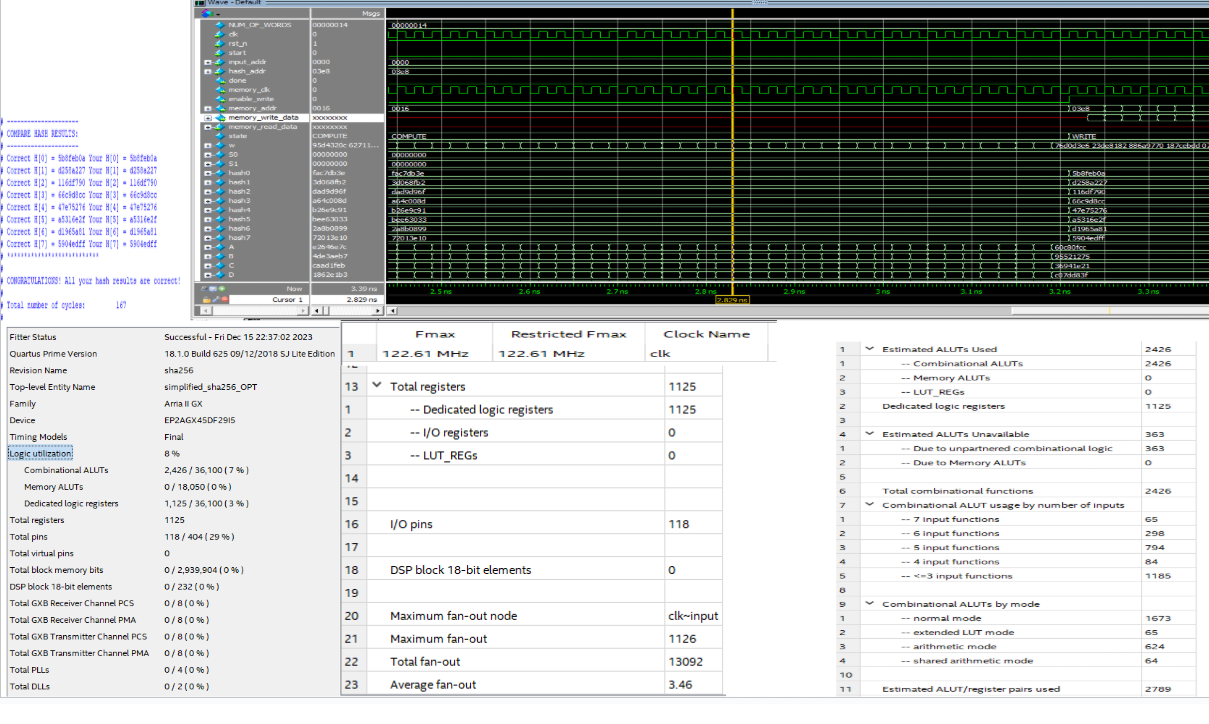Click the signal icon beside enable_write
This screenshot has width=1209, height=724.
click(x=219, y=99)
